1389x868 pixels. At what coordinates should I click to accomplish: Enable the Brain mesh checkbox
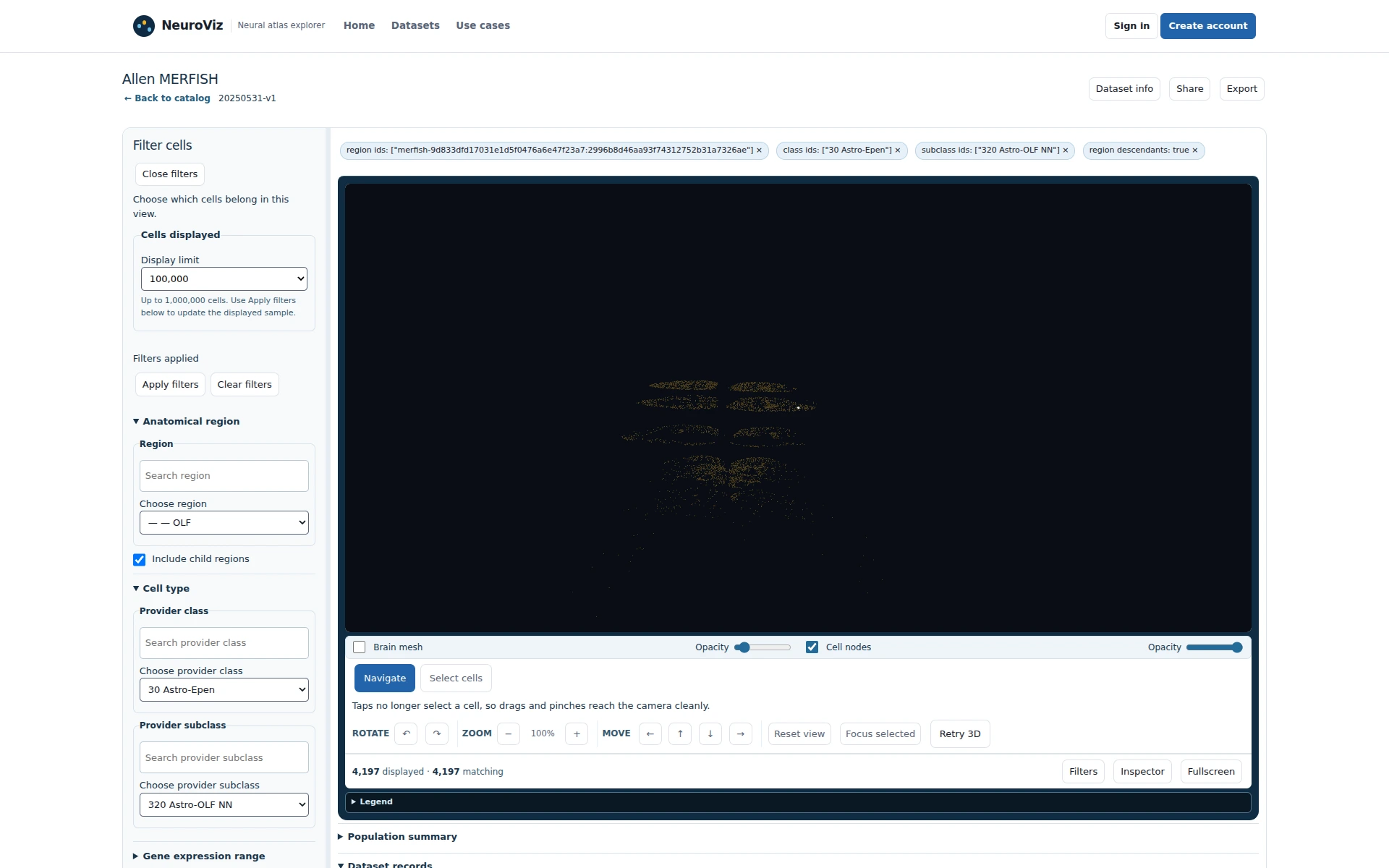click(360, 647)
